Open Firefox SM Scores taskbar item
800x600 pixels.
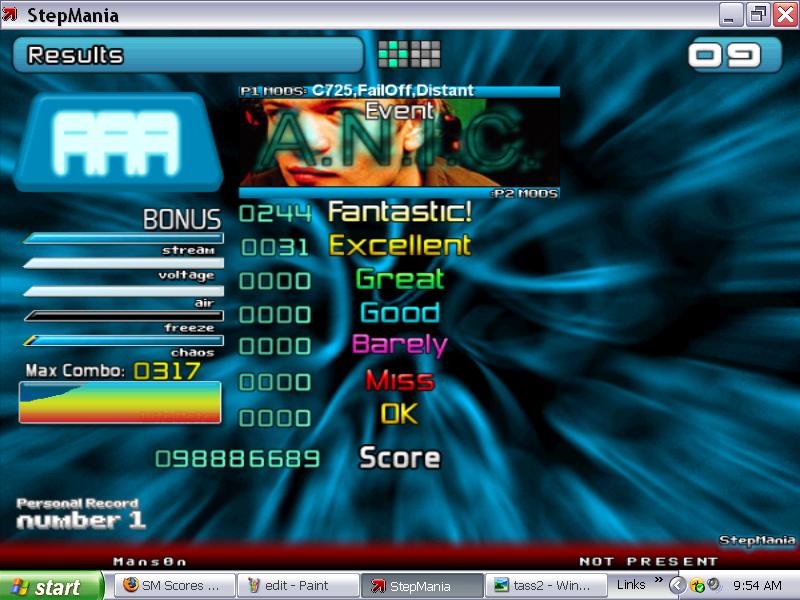(173, 585)
